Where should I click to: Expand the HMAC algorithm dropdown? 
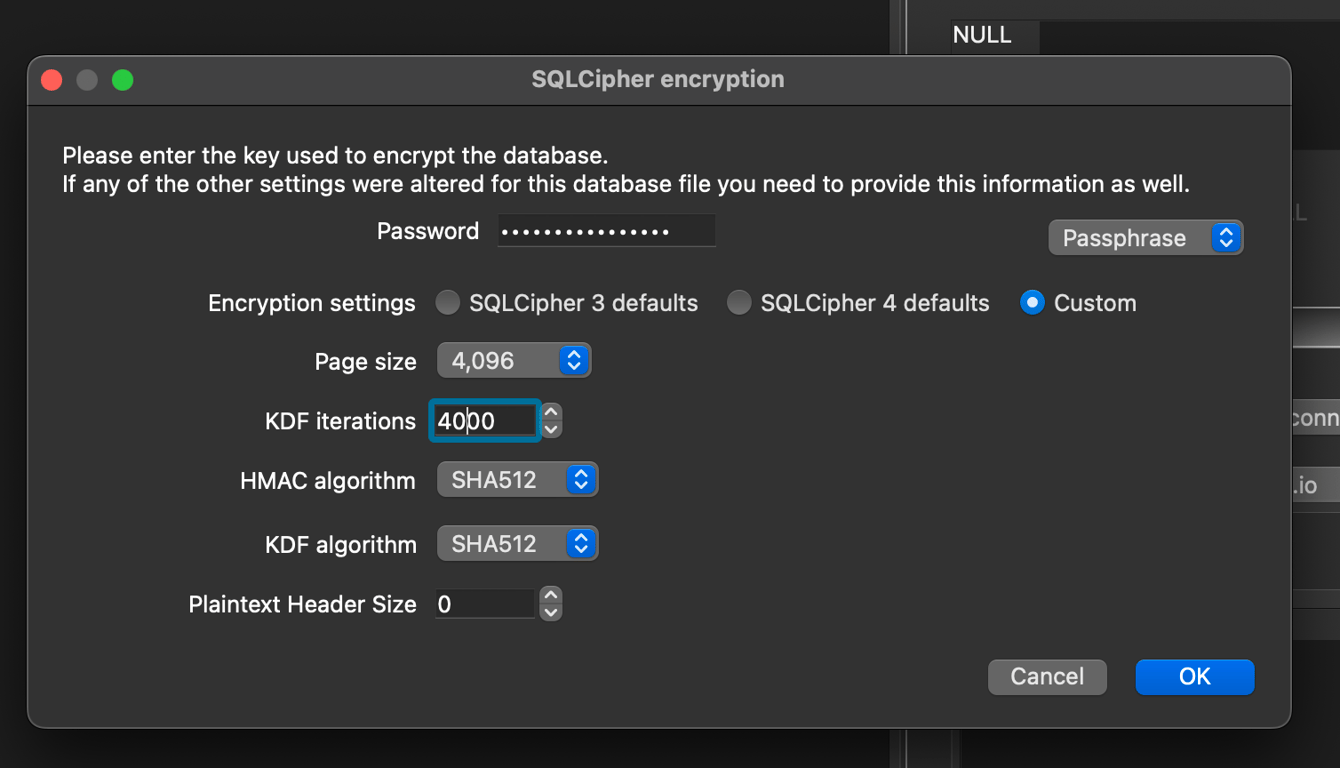[x=517, y=480]
